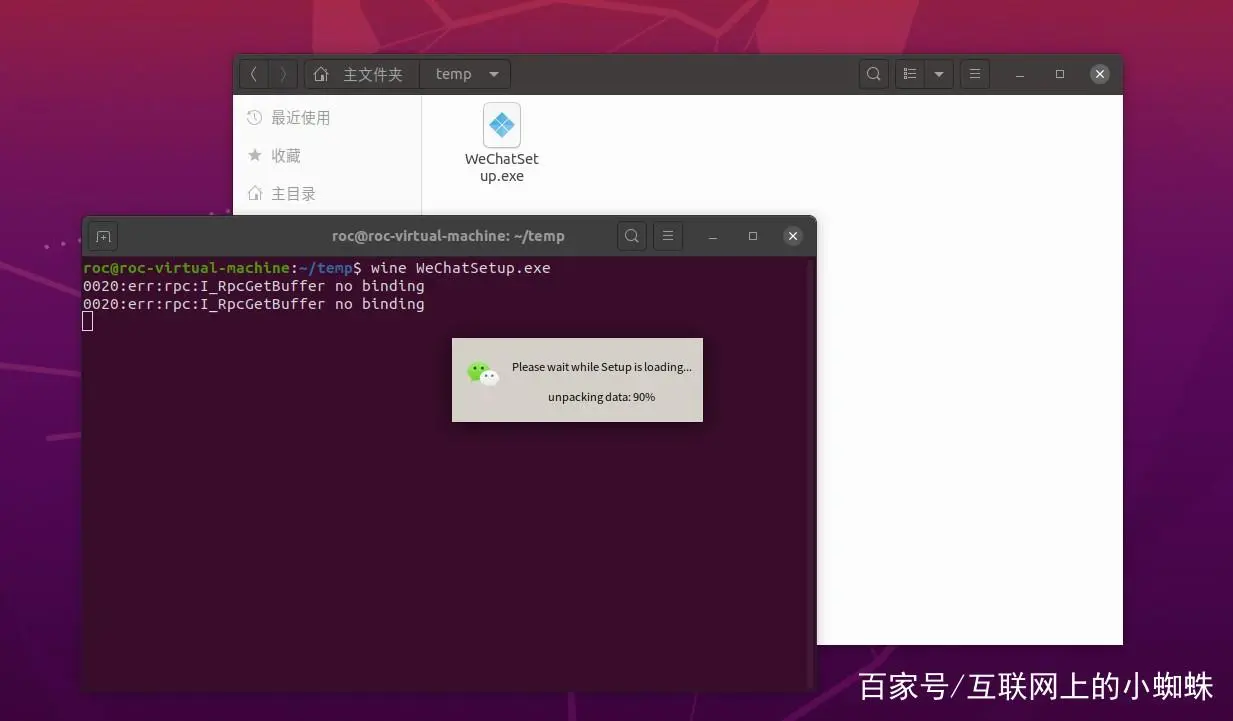Switch file manager to list view

tap(910, 74)
